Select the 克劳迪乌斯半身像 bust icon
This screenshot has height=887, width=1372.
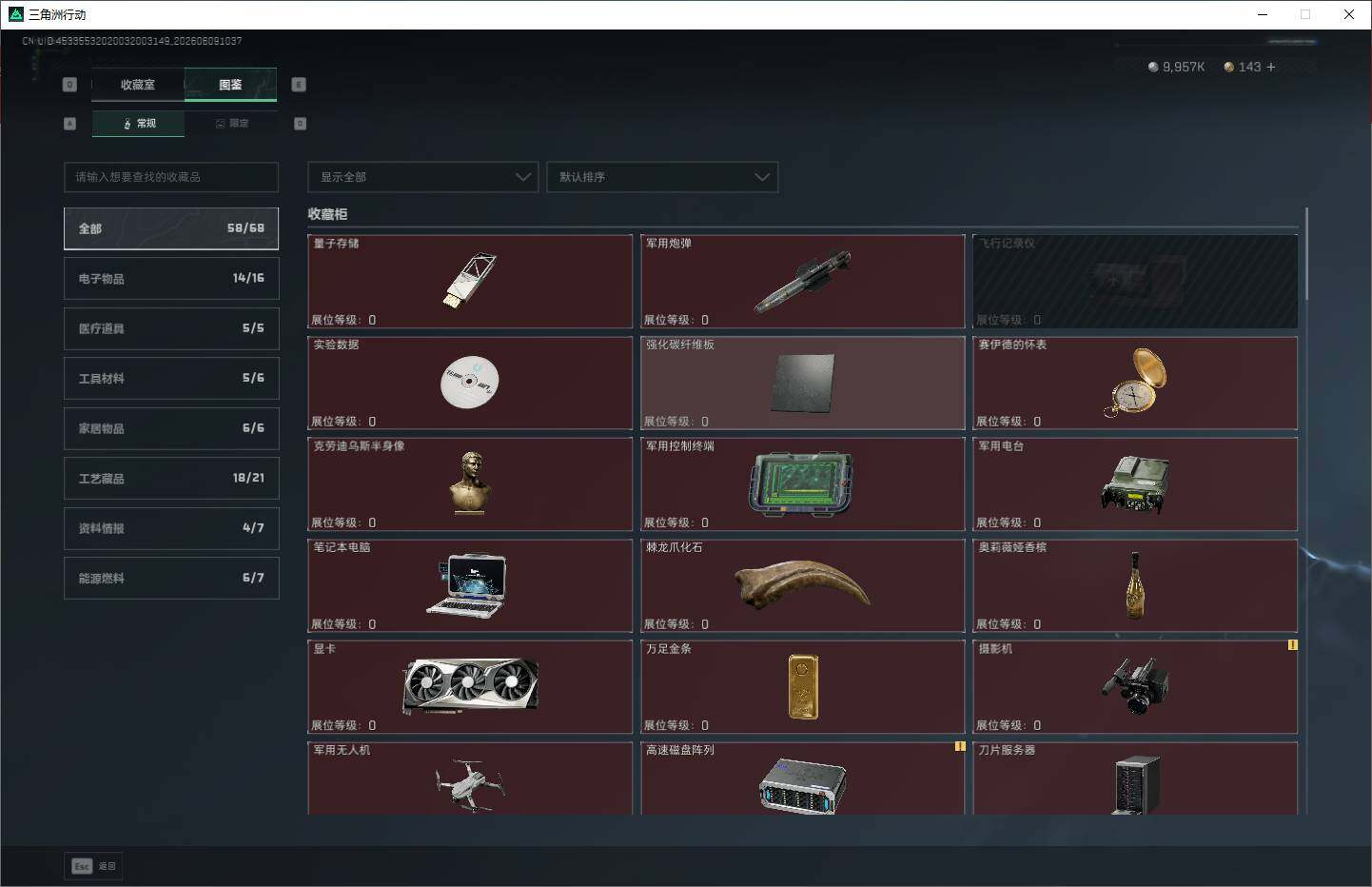(x=470, y=483)
